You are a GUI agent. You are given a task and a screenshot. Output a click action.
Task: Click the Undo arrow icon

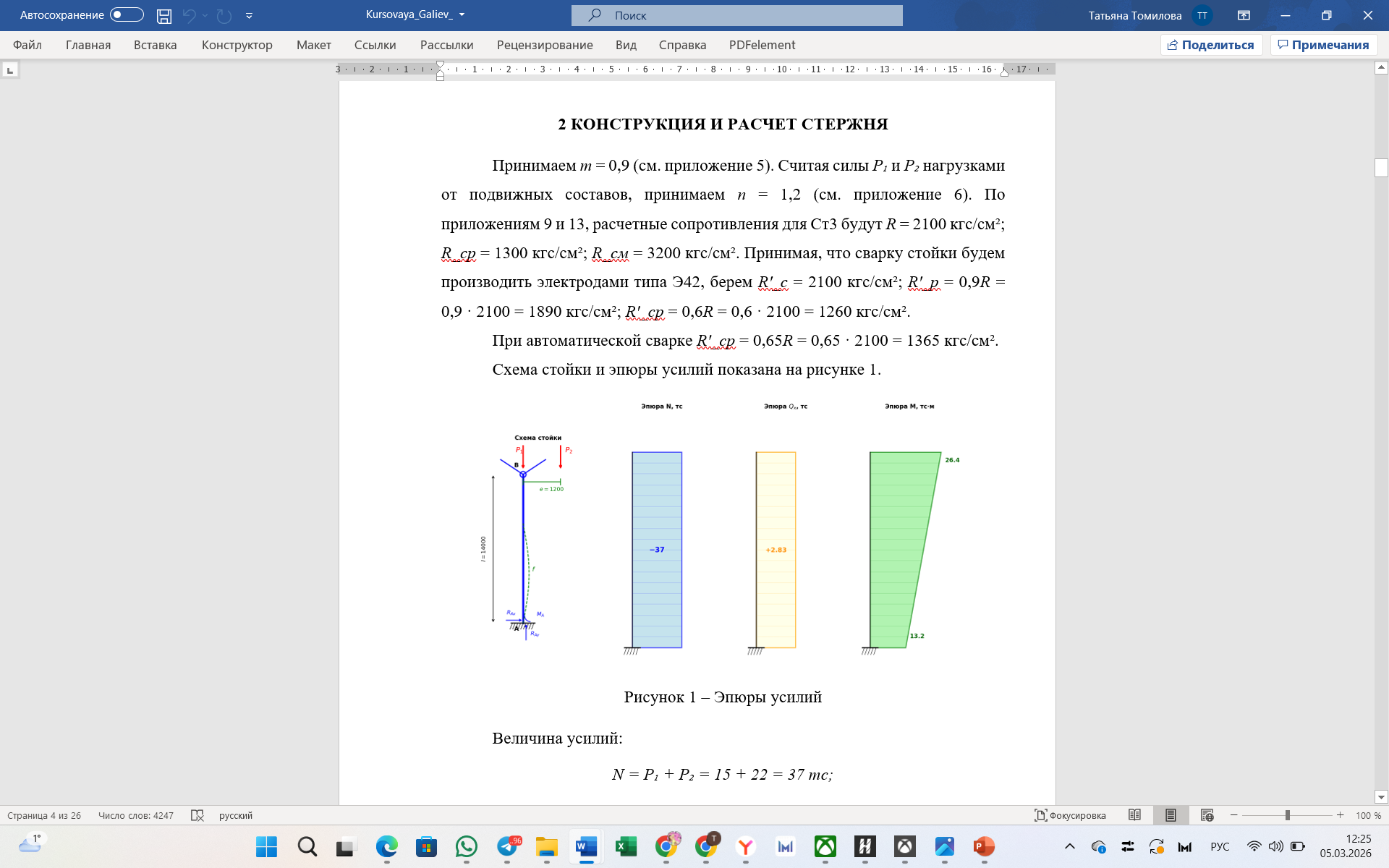click(x=189, y=15)
